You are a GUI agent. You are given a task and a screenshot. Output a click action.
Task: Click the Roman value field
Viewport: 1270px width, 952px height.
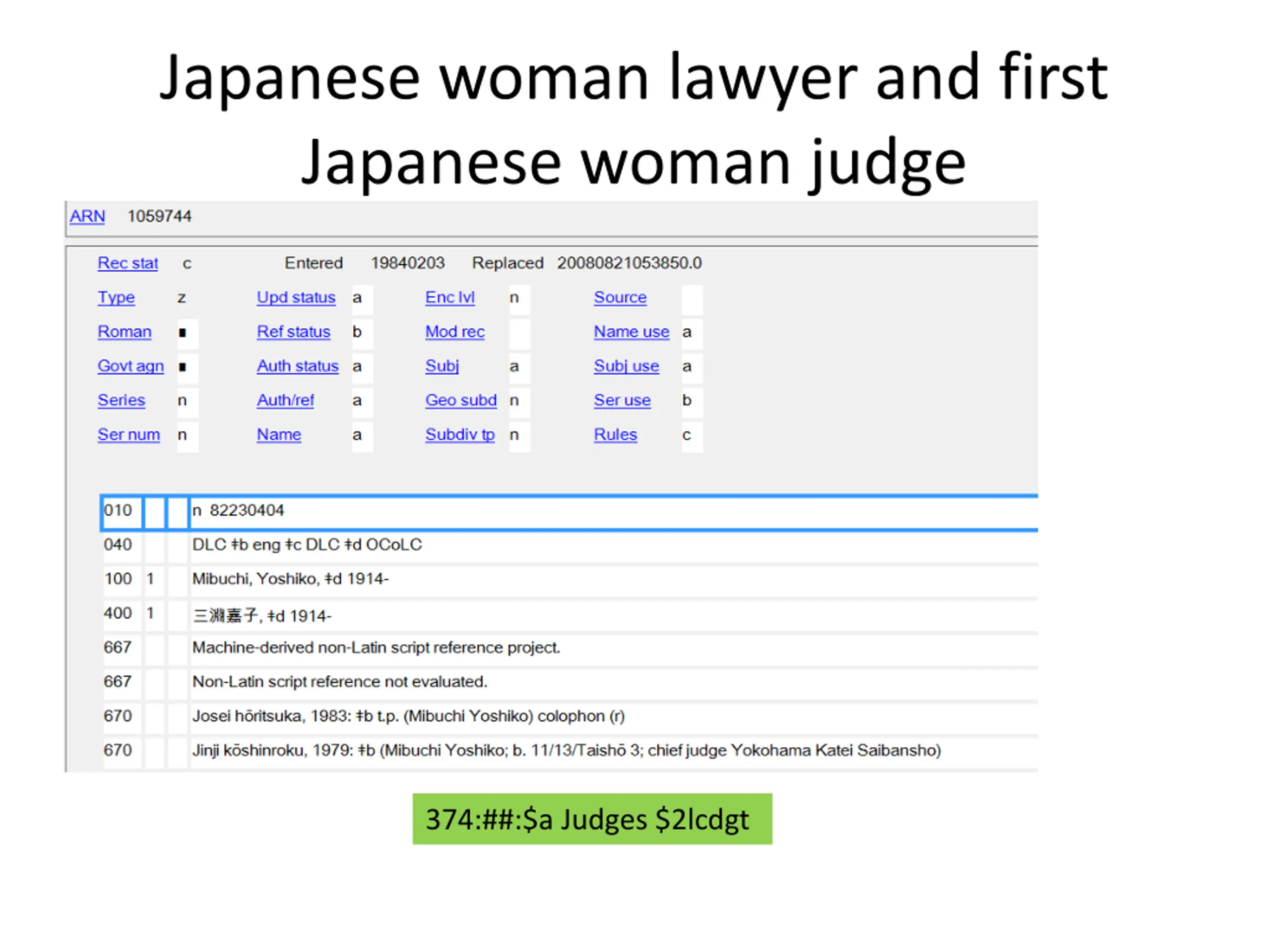[x=188, y=333]
